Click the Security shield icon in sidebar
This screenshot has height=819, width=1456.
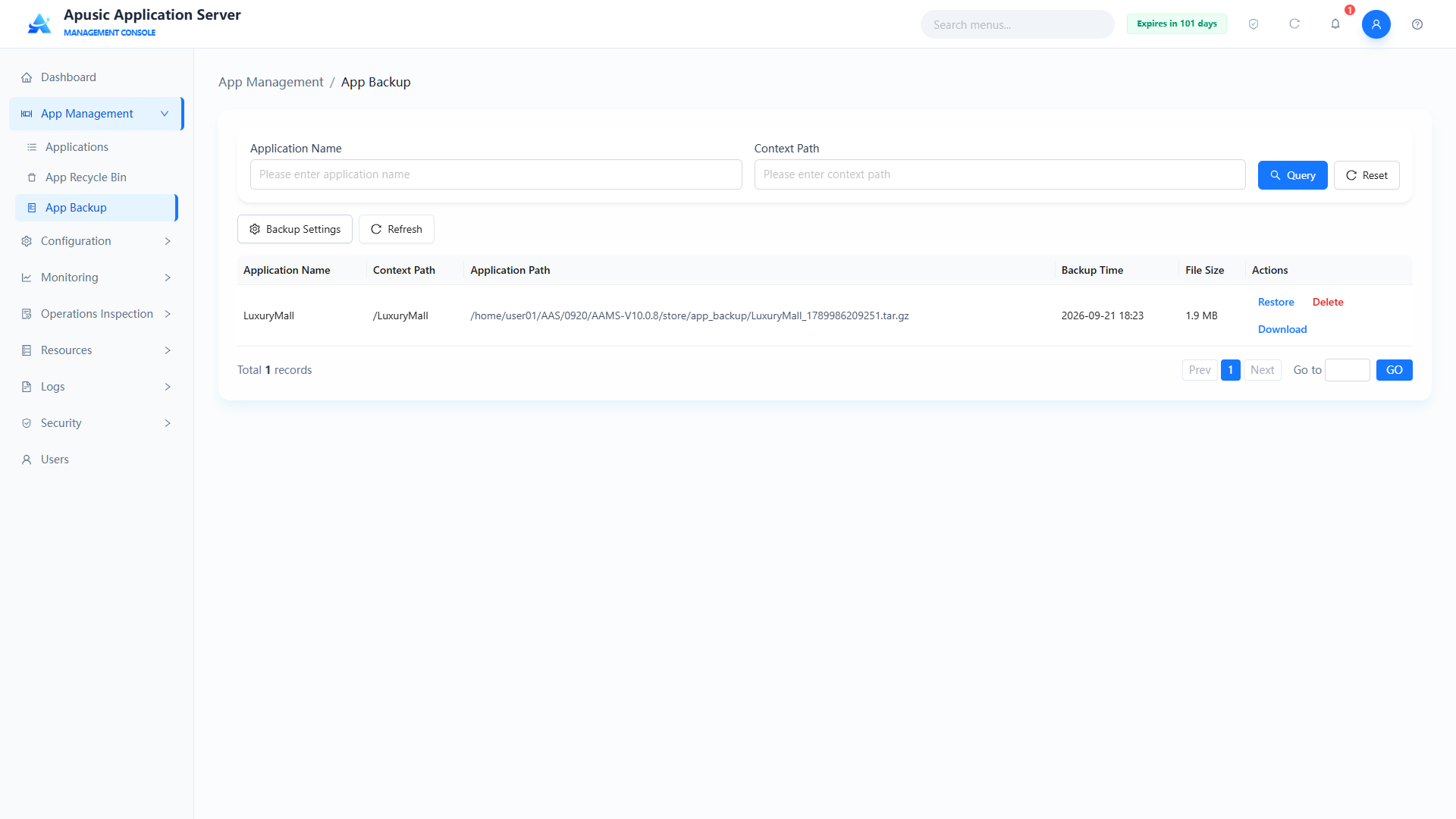click(27, 423)
